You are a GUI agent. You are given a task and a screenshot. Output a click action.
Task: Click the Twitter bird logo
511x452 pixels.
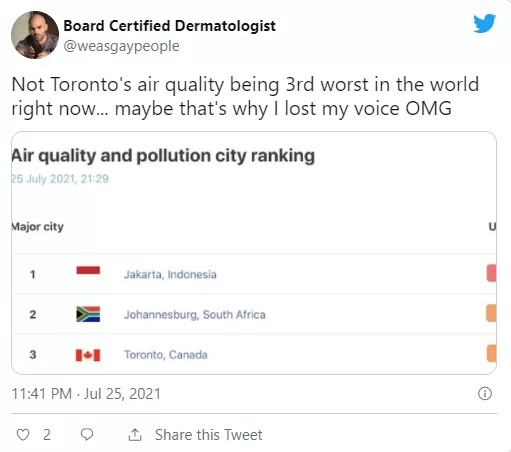(484, 23)
